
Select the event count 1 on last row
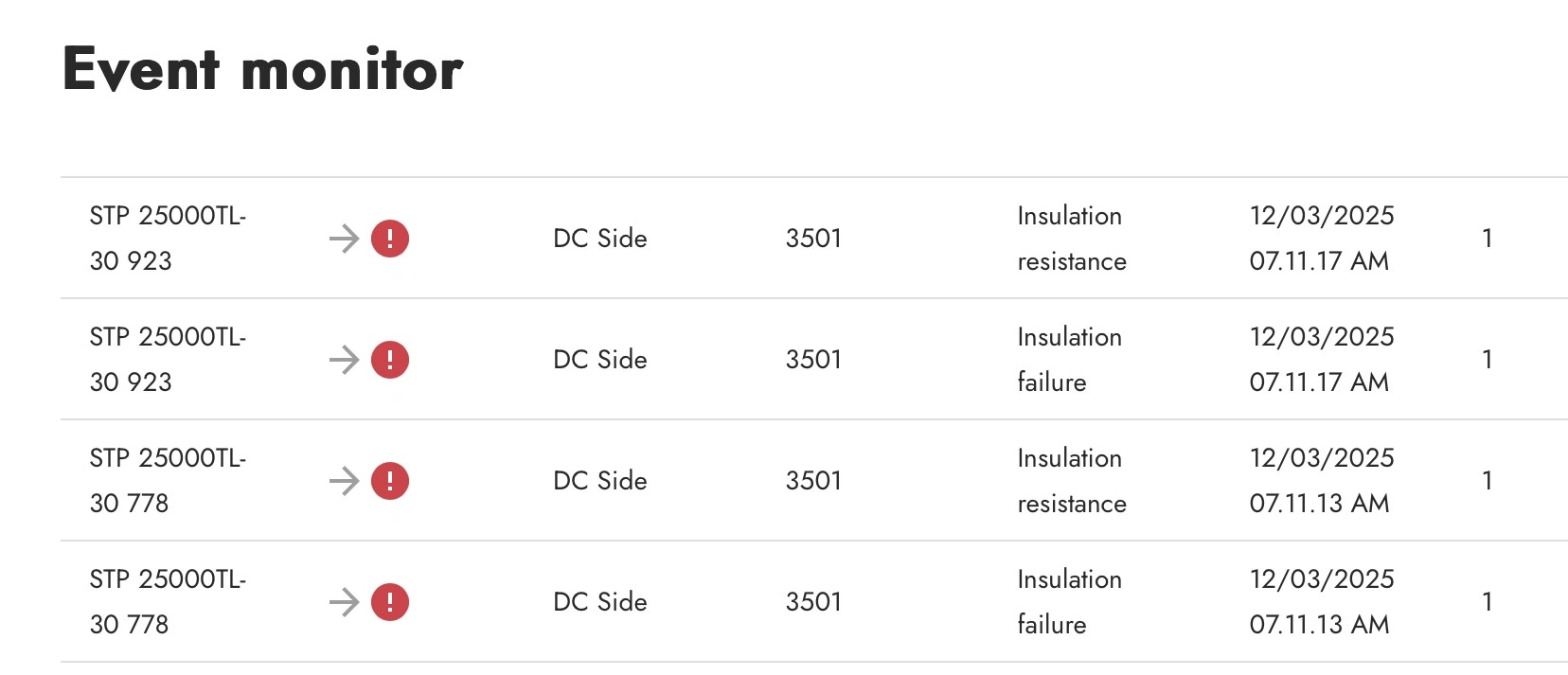[1488, 601]
